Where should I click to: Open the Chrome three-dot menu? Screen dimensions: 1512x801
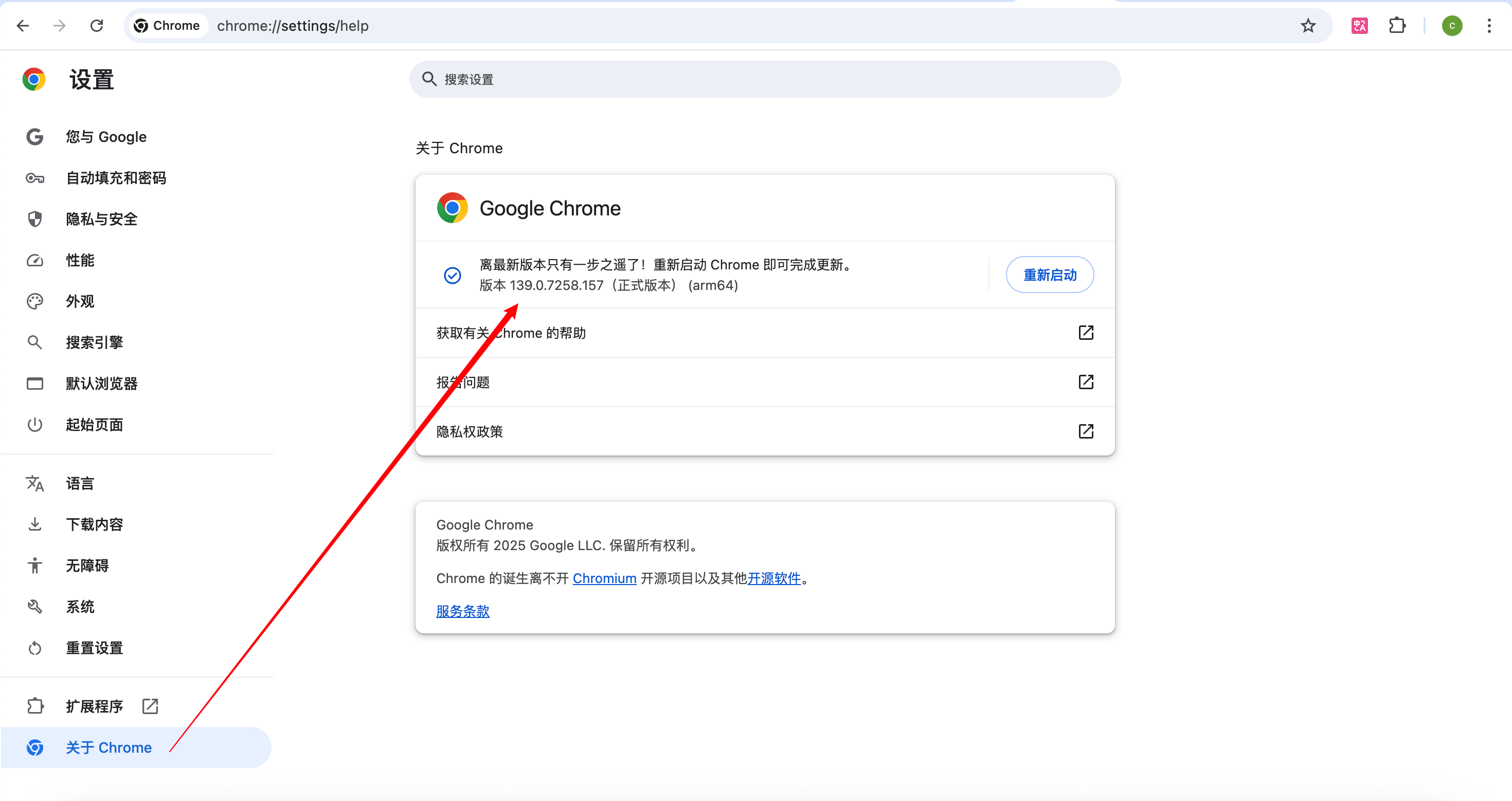click(x=1489, y=26)
